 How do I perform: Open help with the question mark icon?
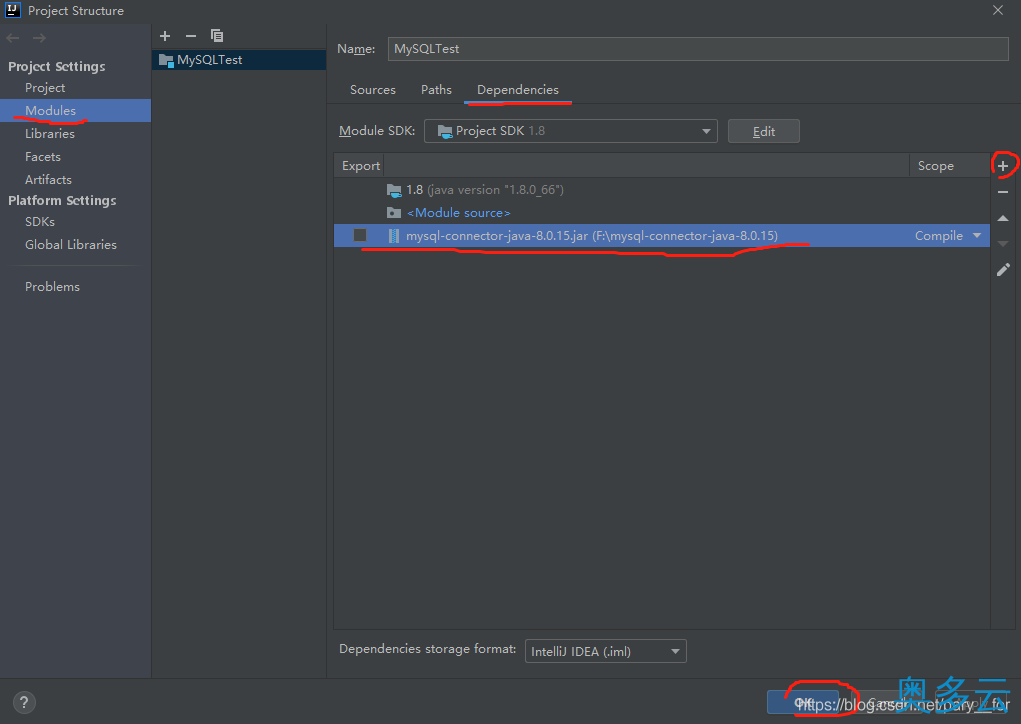[24, 702]
